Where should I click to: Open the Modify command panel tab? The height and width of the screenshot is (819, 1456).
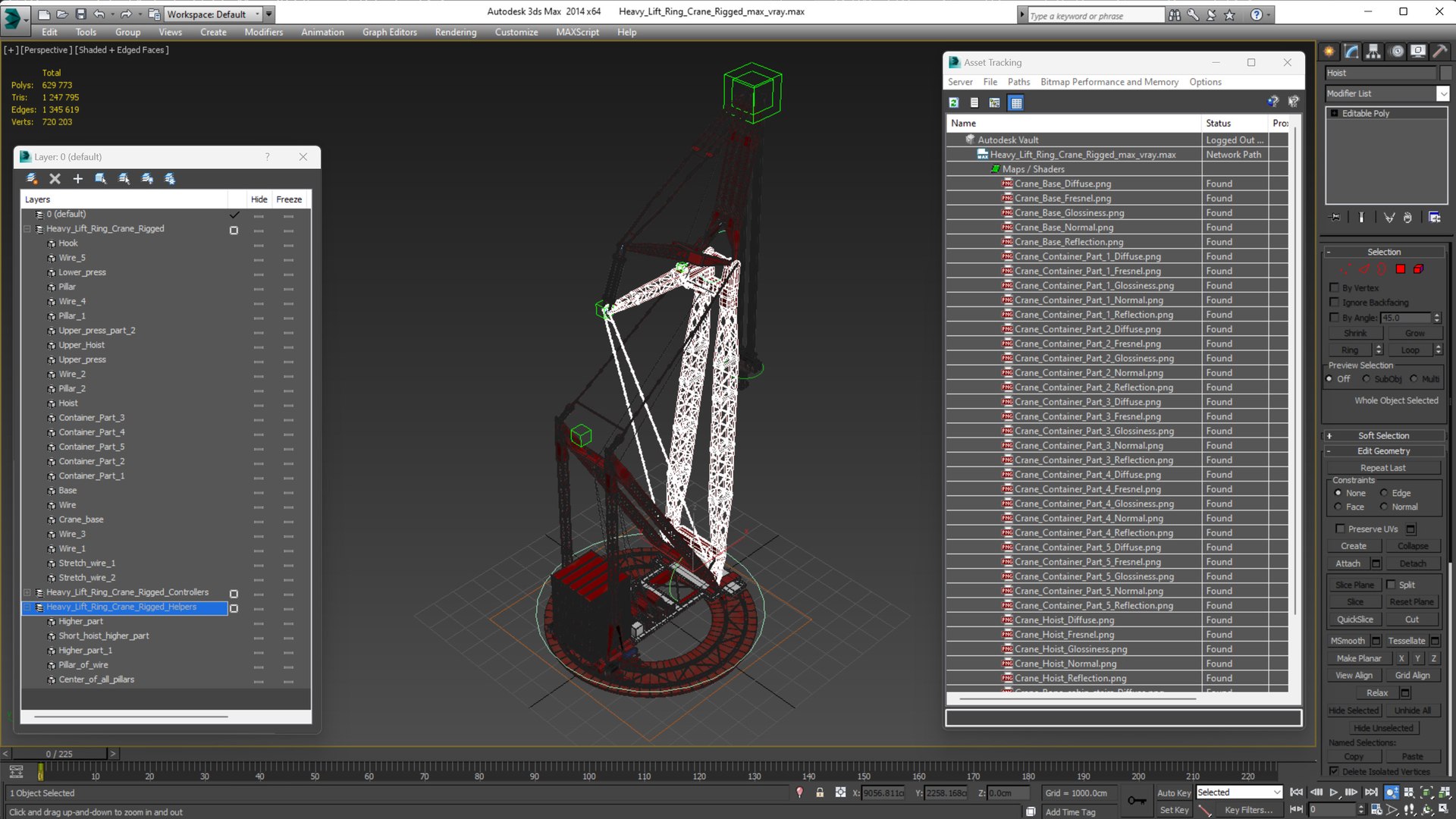tap(1351, 51)
